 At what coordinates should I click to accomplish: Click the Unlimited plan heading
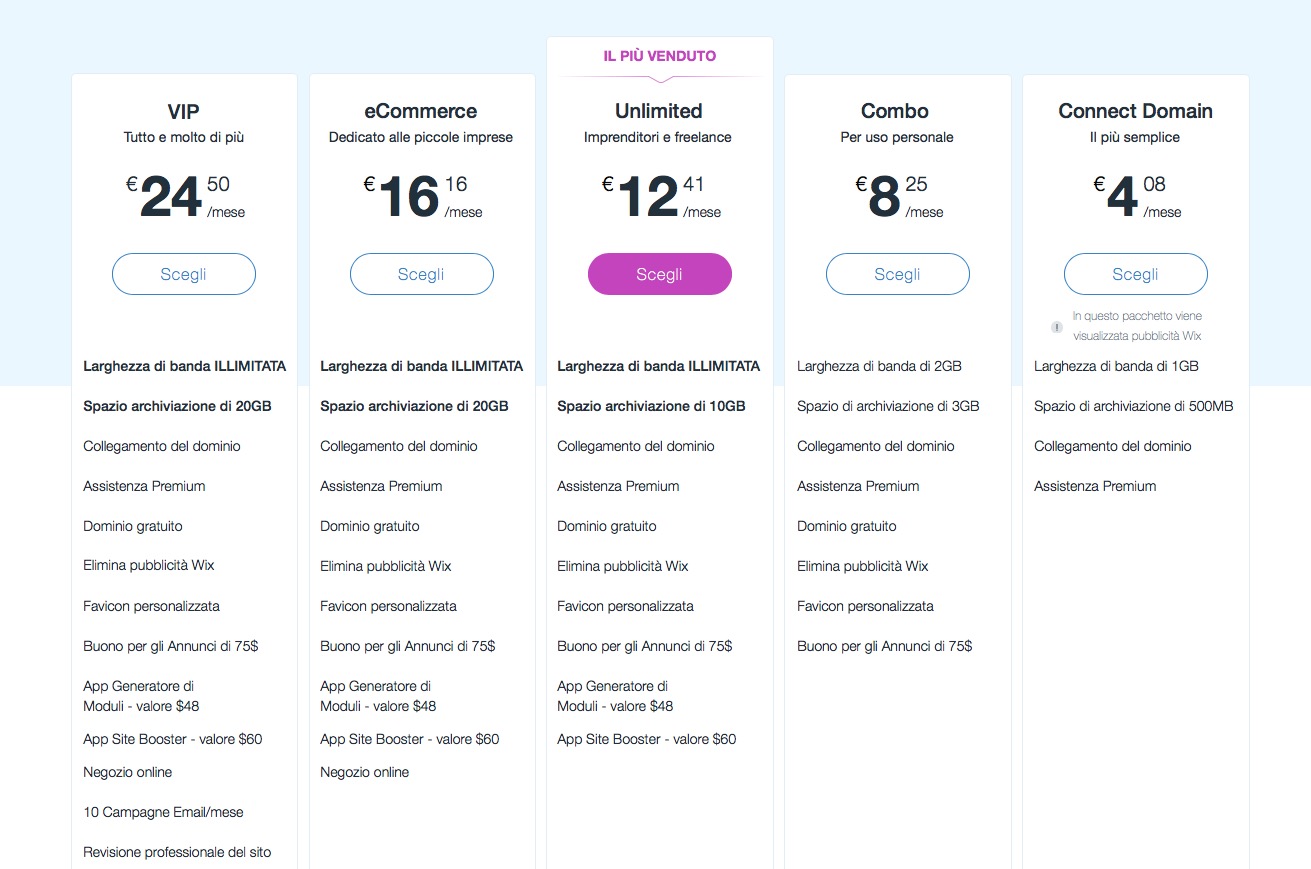point(659,111)
